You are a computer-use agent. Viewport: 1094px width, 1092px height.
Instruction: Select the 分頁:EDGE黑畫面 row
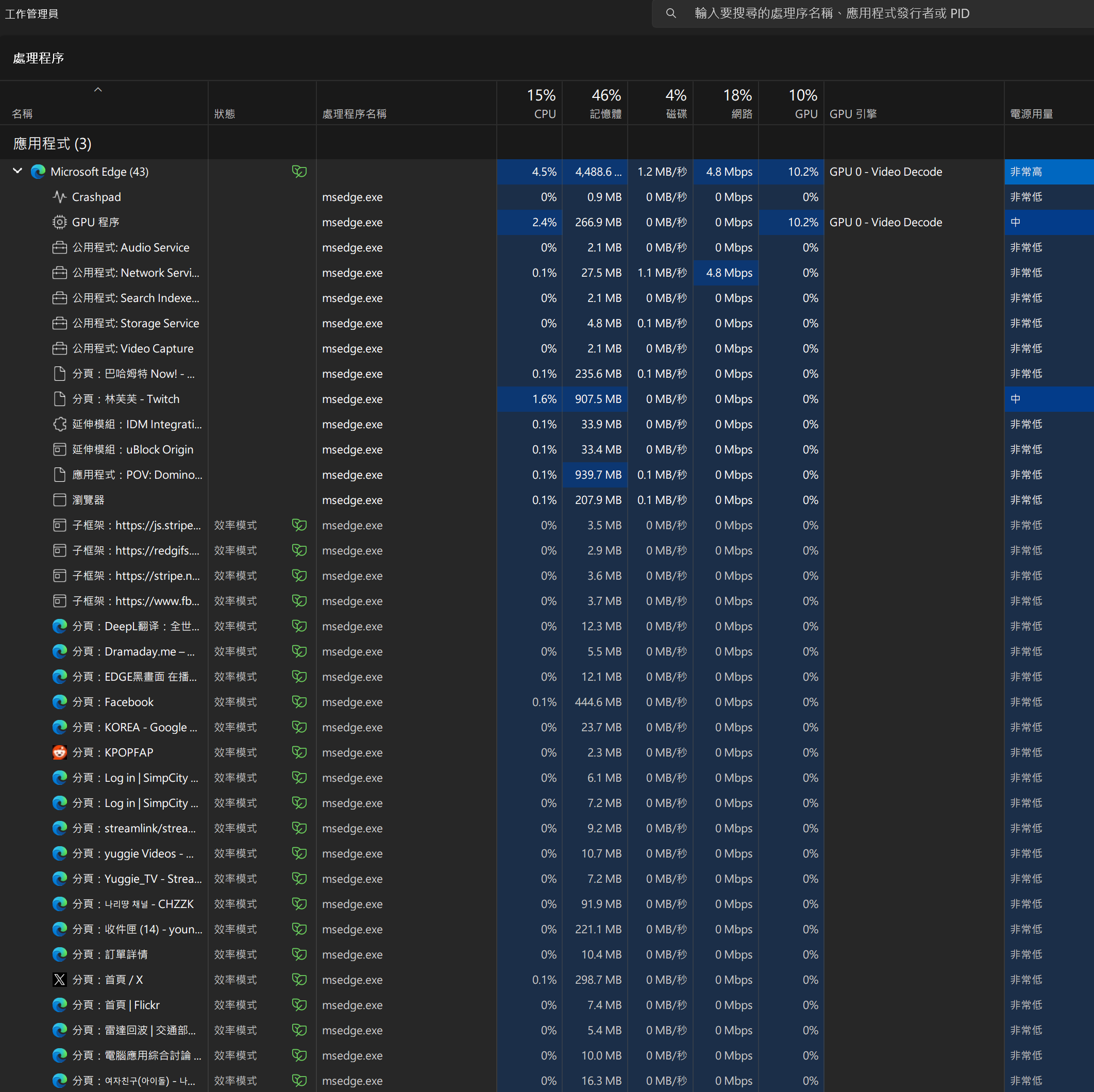547,677
